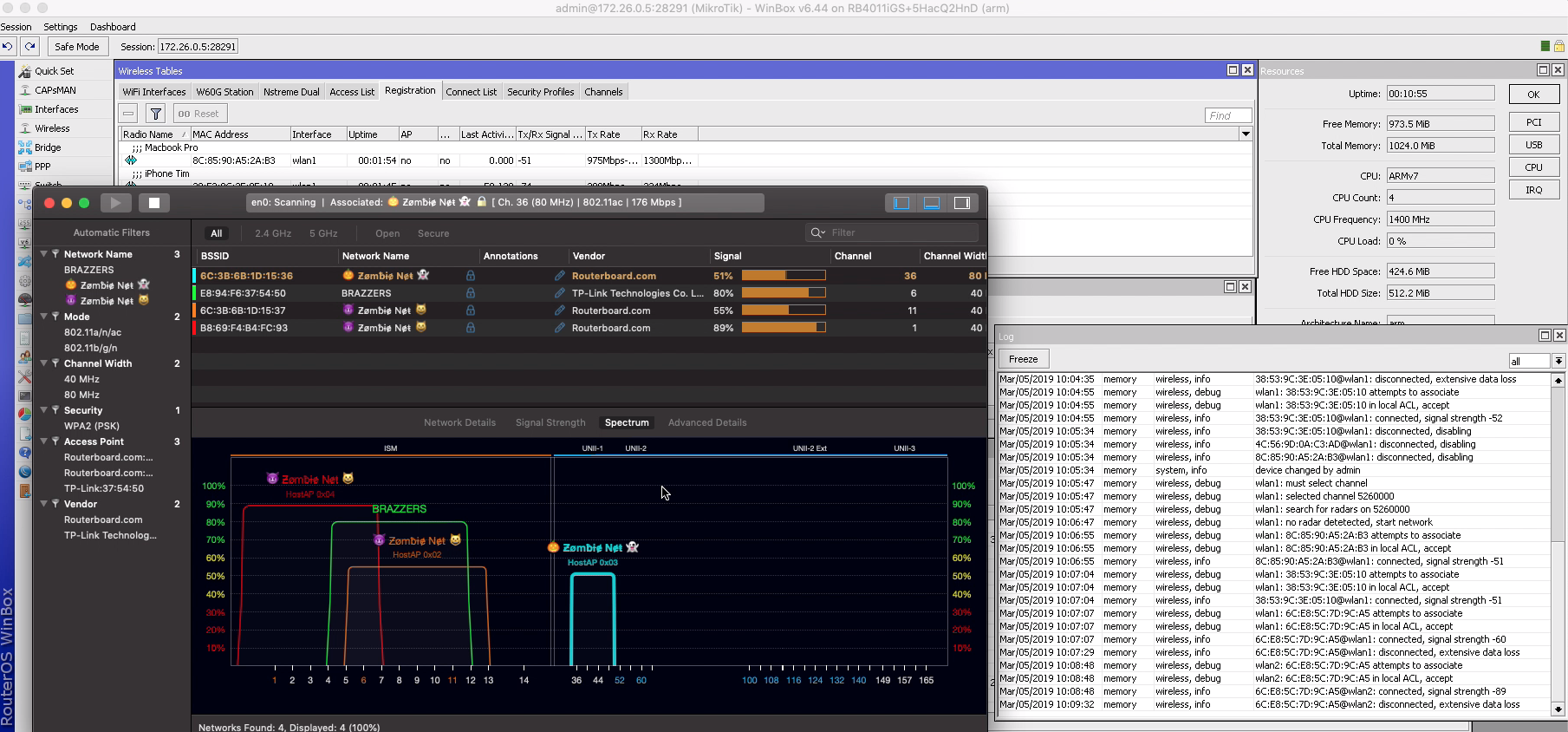Open the log topic filter dropdown
Image resolution: width=1568 pixels, height=732 pixels.
point(1558,361)
